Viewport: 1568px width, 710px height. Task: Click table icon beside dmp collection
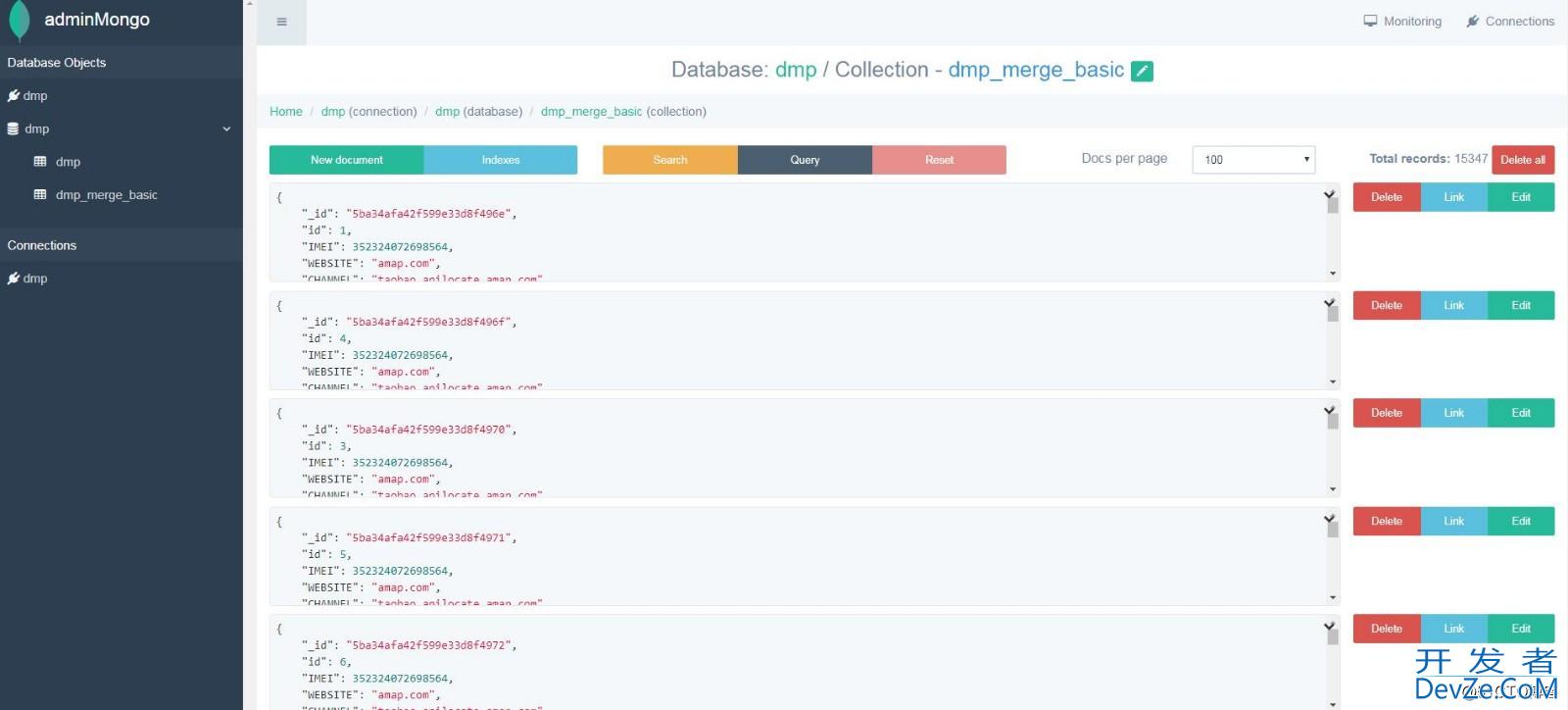pyautogui.click(x=40, y=161)
